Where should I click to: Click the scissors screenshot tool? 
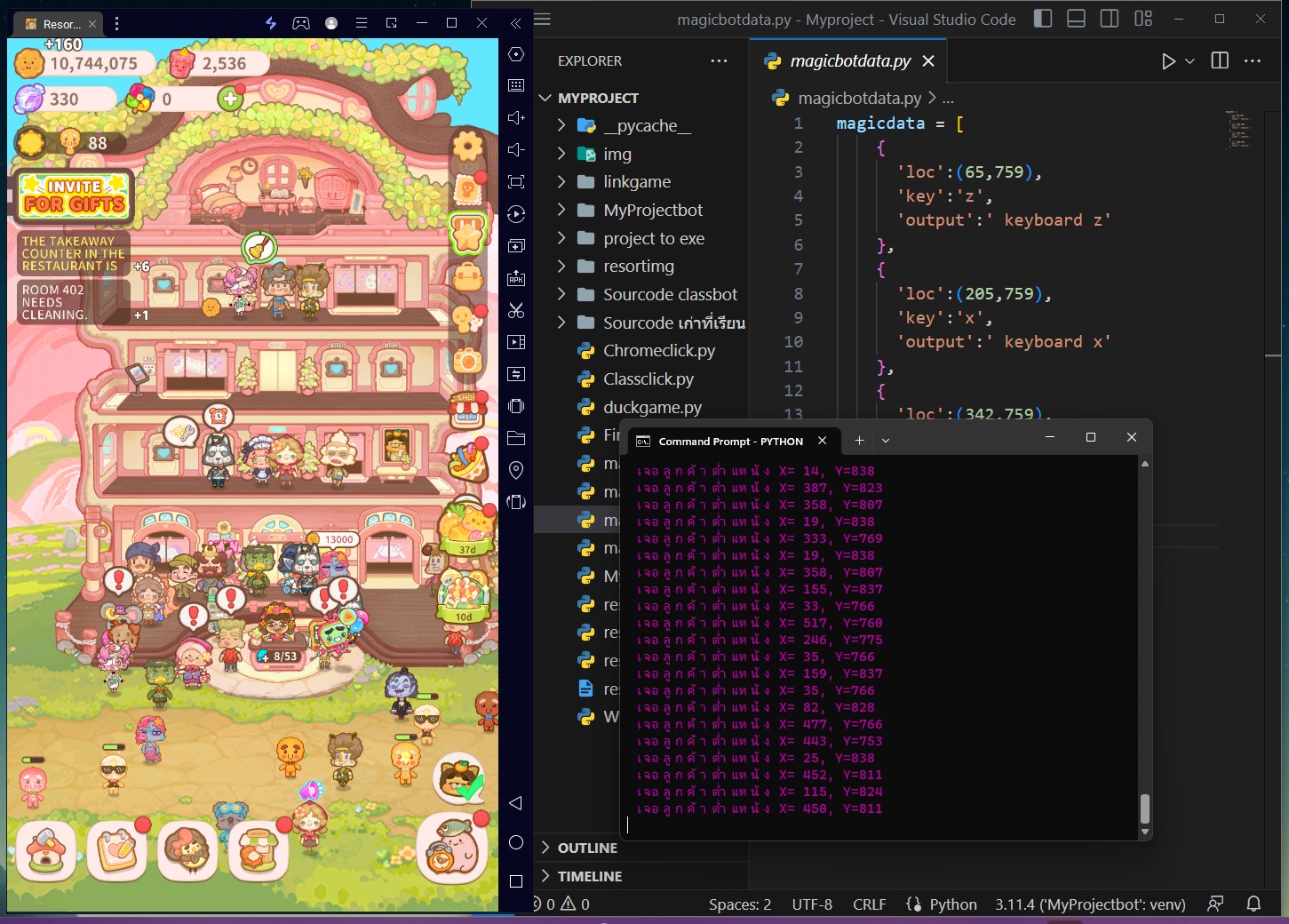click(516, 310)
